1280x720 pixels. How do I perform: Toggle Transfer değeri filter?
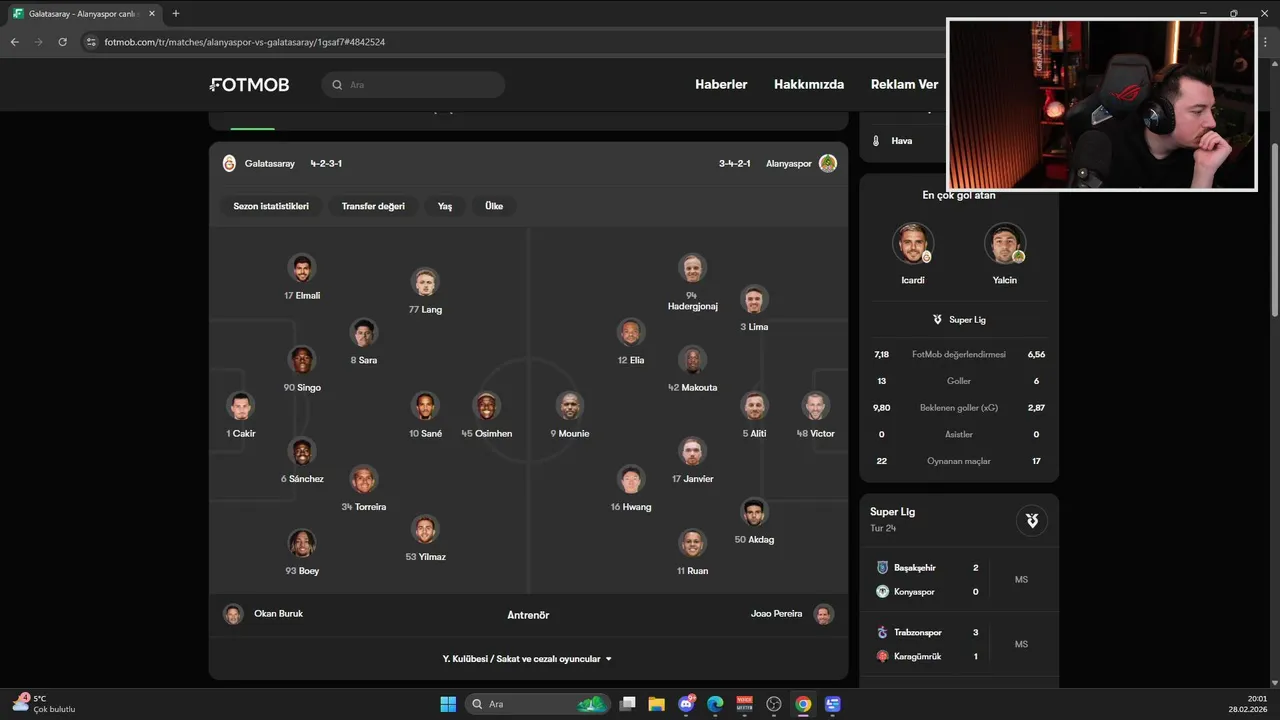373,206
